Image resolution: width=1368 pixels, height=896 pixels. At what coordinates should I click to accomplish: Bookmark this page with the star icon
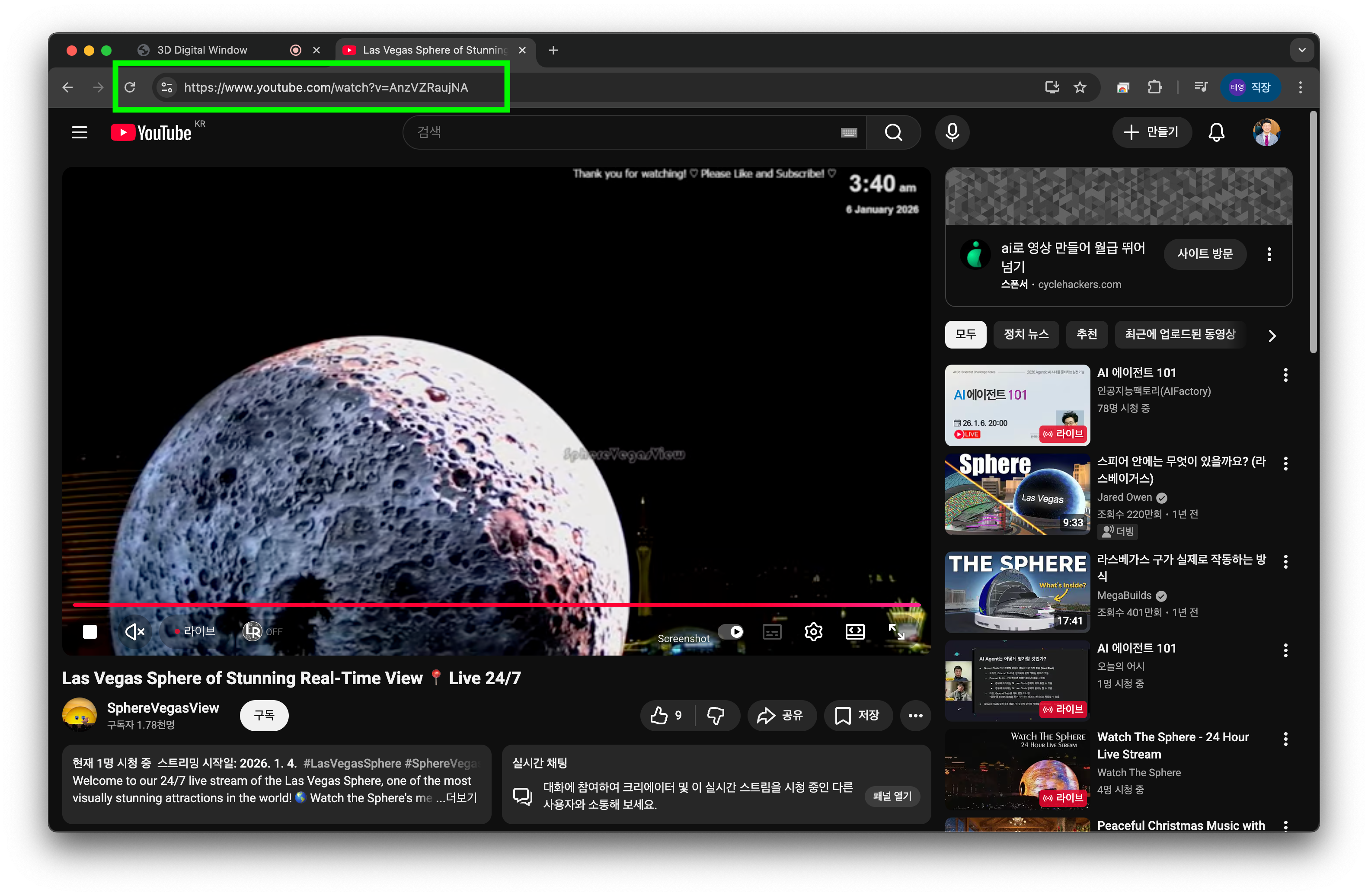(1080, 87)
